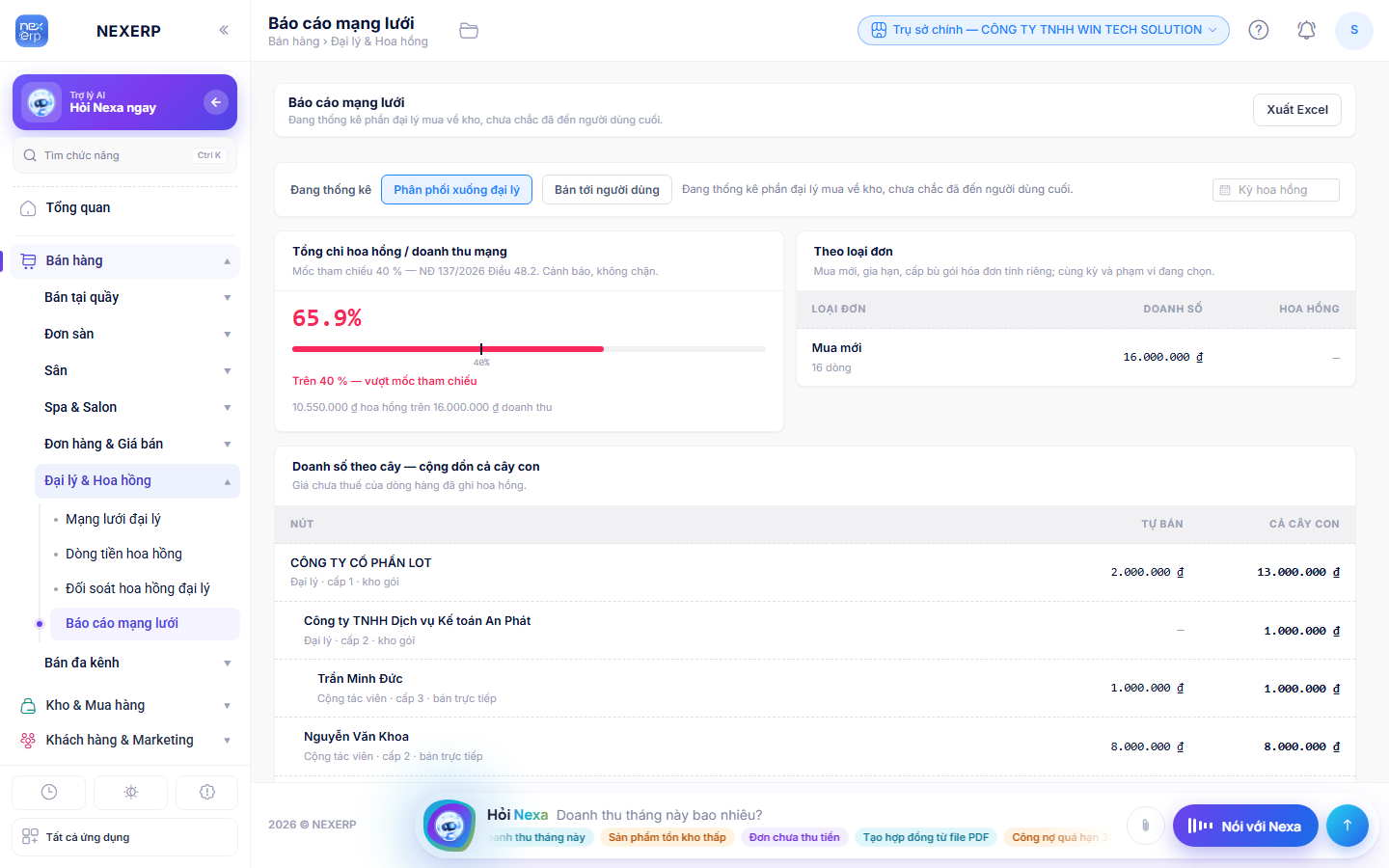Open the help question-mark icon

(x=1259, y=30)
